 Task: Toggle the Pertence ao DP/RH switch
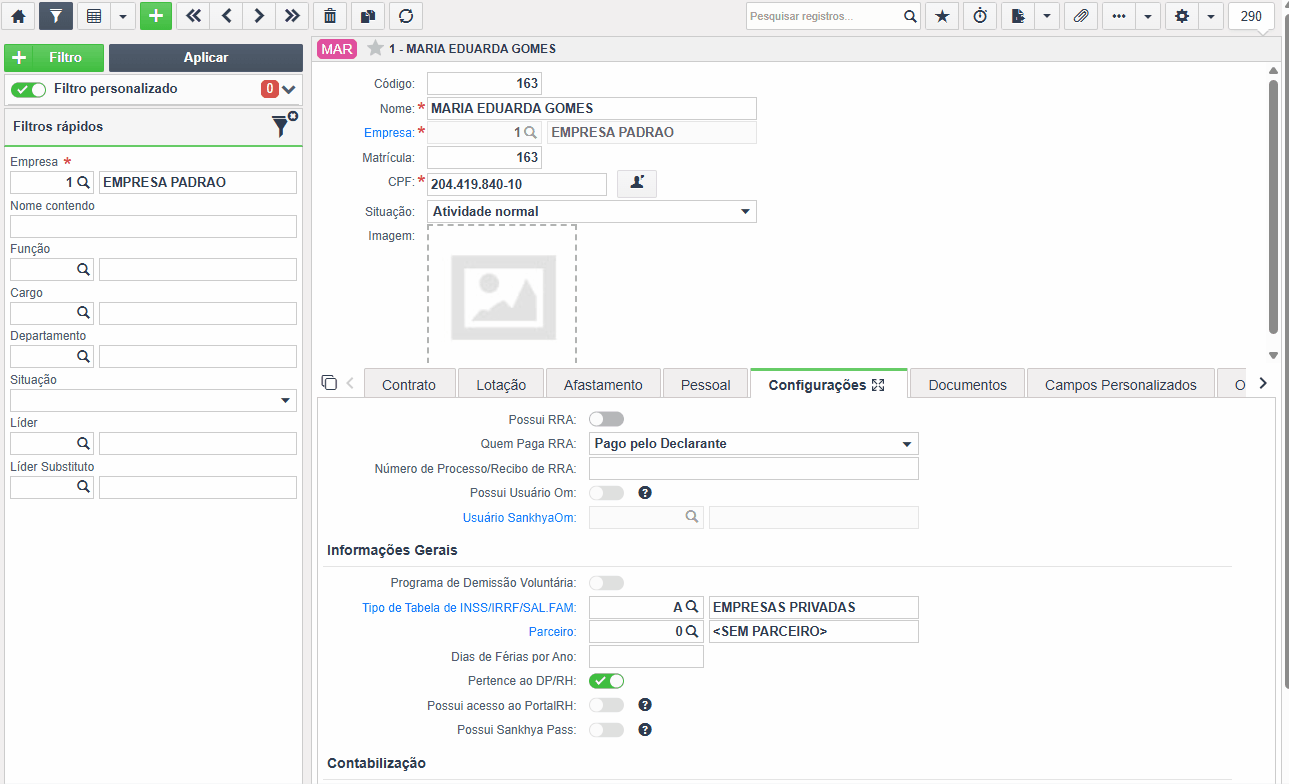pyautogui.click(x=607, y=681)
